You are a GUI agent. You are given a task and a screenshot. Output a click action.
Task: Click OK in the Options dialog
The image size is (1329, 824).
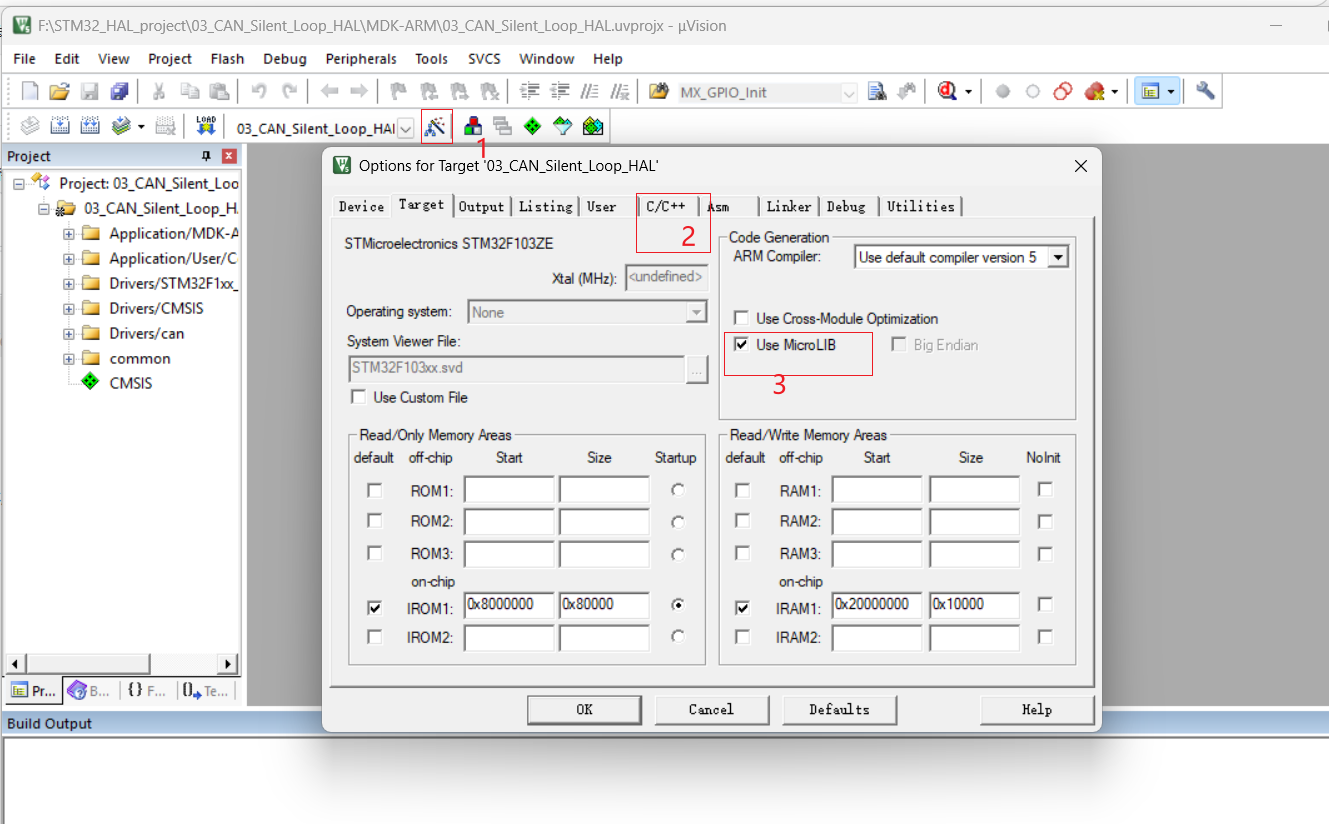[584, 709]
